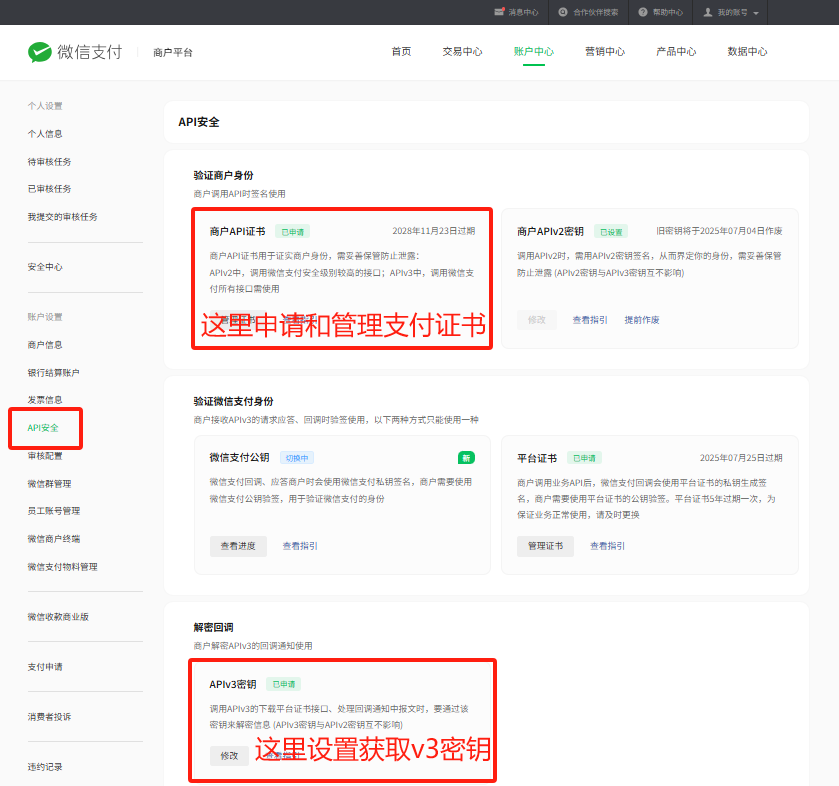Open 安全中心 from the sidebar
The width and height of the screenshot is (839, 786).
tap(45, 267)
